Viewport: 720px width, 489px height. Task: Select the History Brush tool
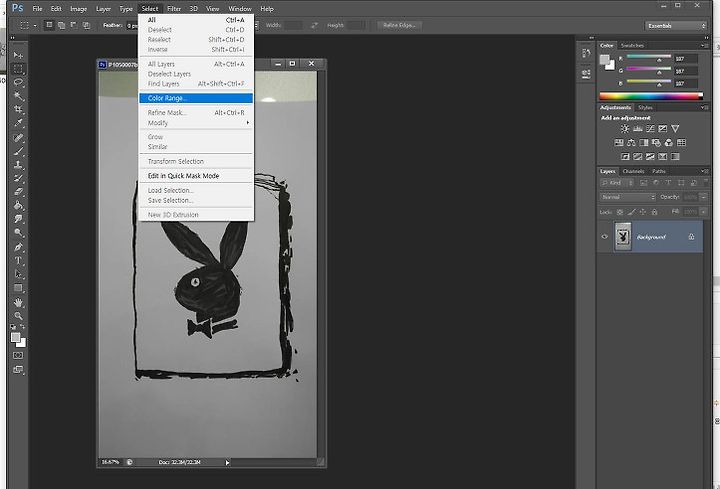click(x=18, y=178)
